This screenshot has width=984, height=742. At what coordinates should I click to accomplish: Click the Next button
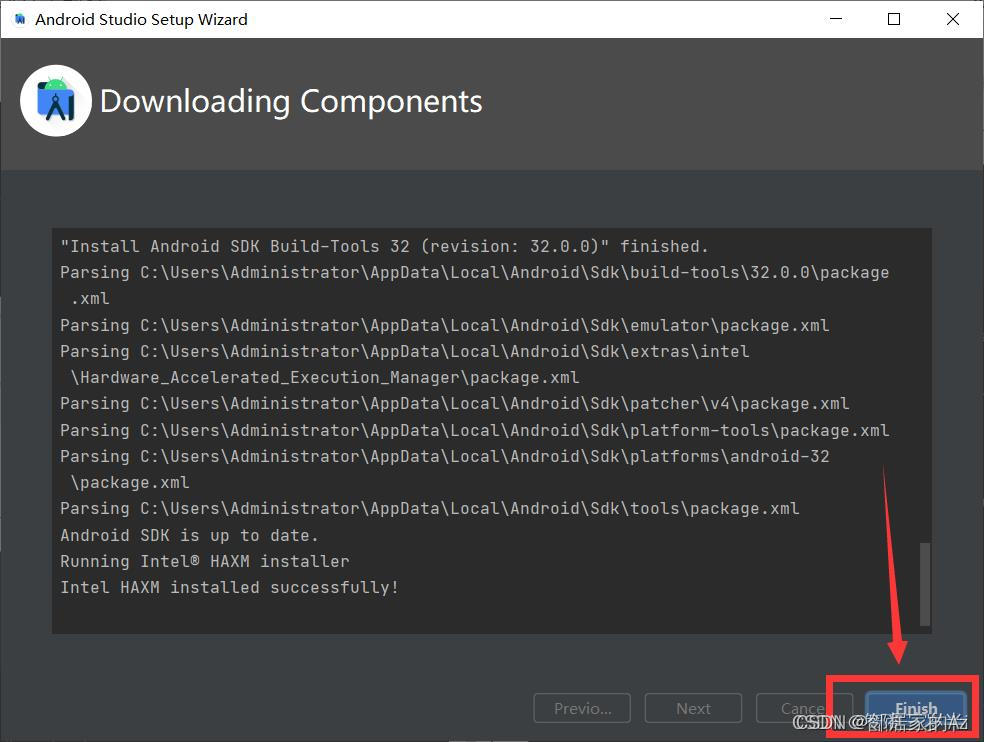tap(693, 708)
